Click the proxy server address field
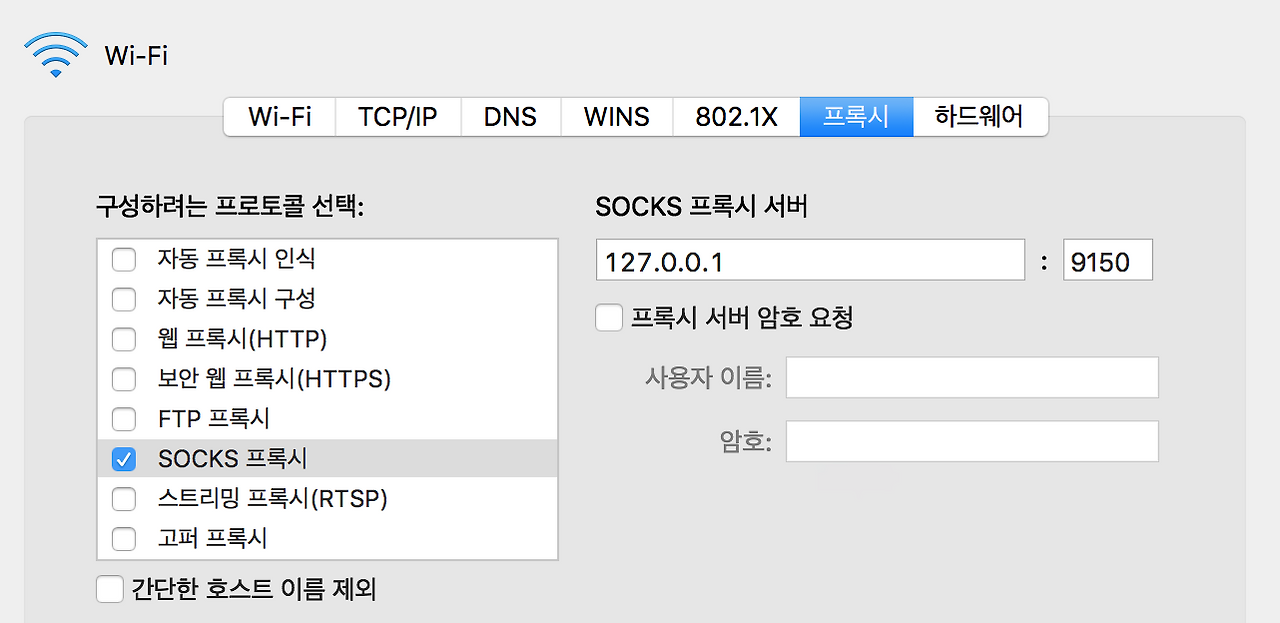The height and width of the screenshot is (623, 1280). click(x=810, y=259)
